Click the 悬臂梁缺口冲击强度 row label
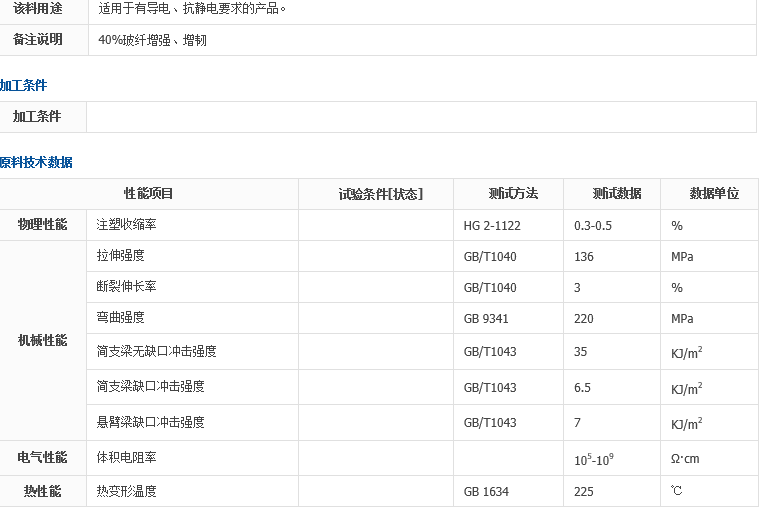Viewport: 768px width, 507px height. point(150,422)
